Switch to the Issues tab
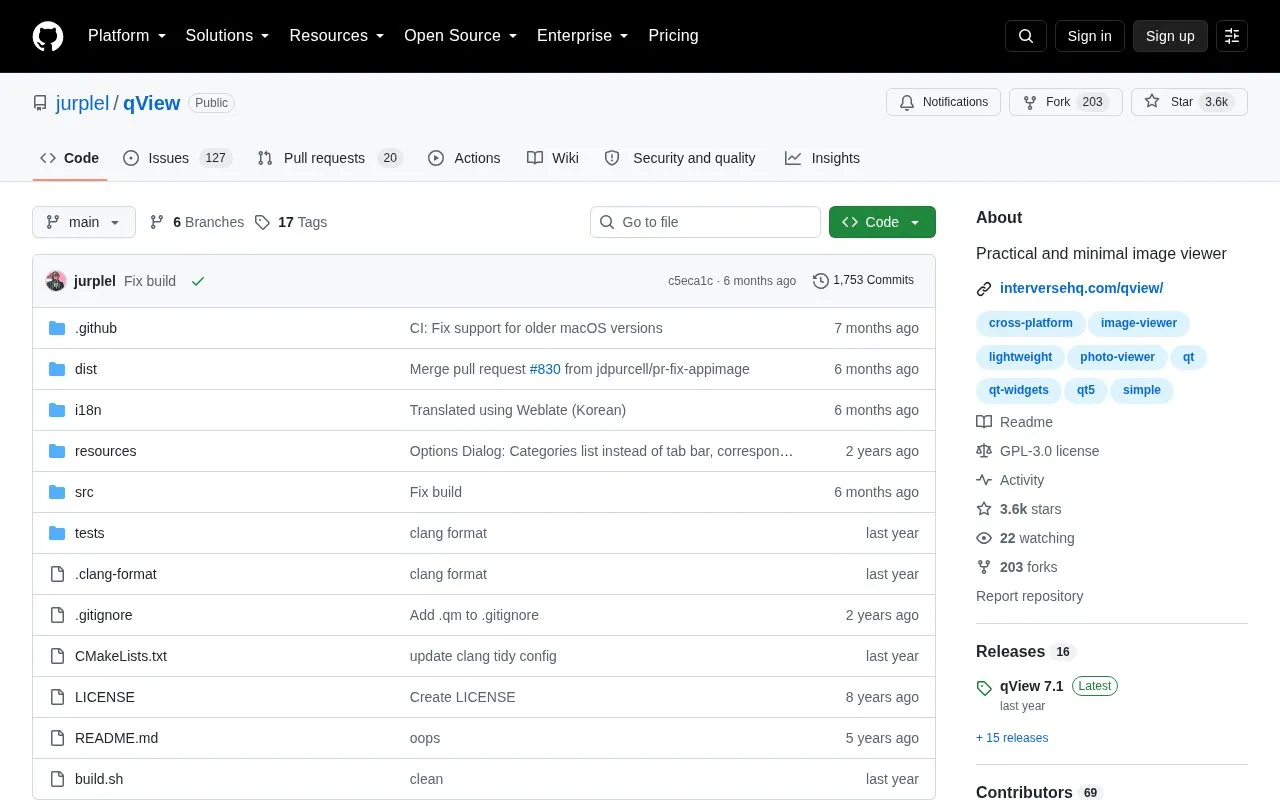 178,158
